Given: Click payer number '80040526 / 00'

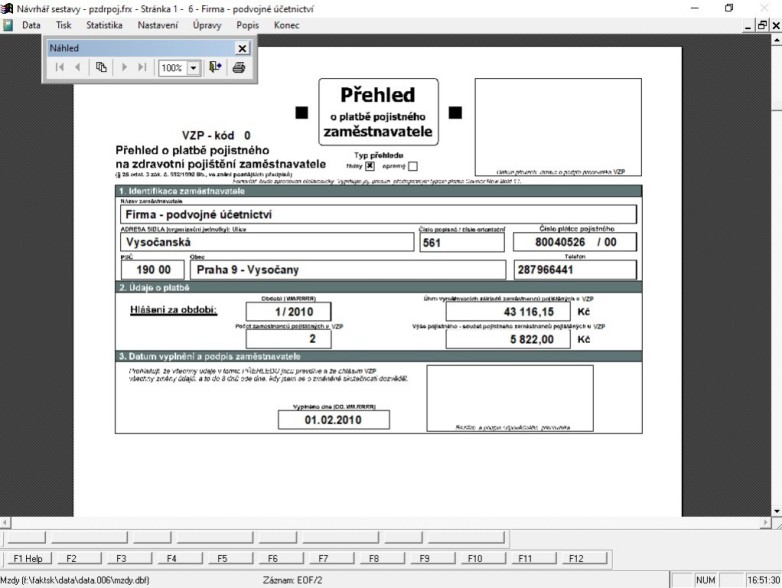Looking at the screenshot, I should [x=575, y=242].
